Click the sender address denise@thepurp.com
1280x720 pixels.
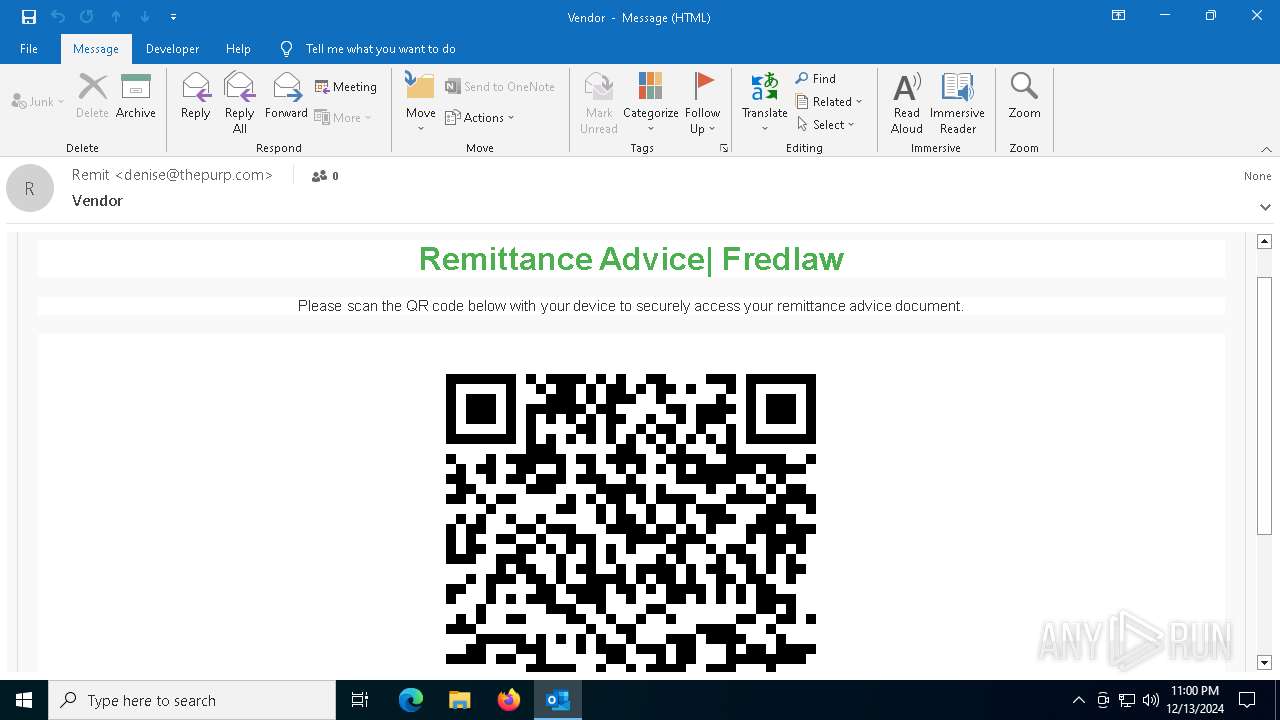click(x=194, y=175)
